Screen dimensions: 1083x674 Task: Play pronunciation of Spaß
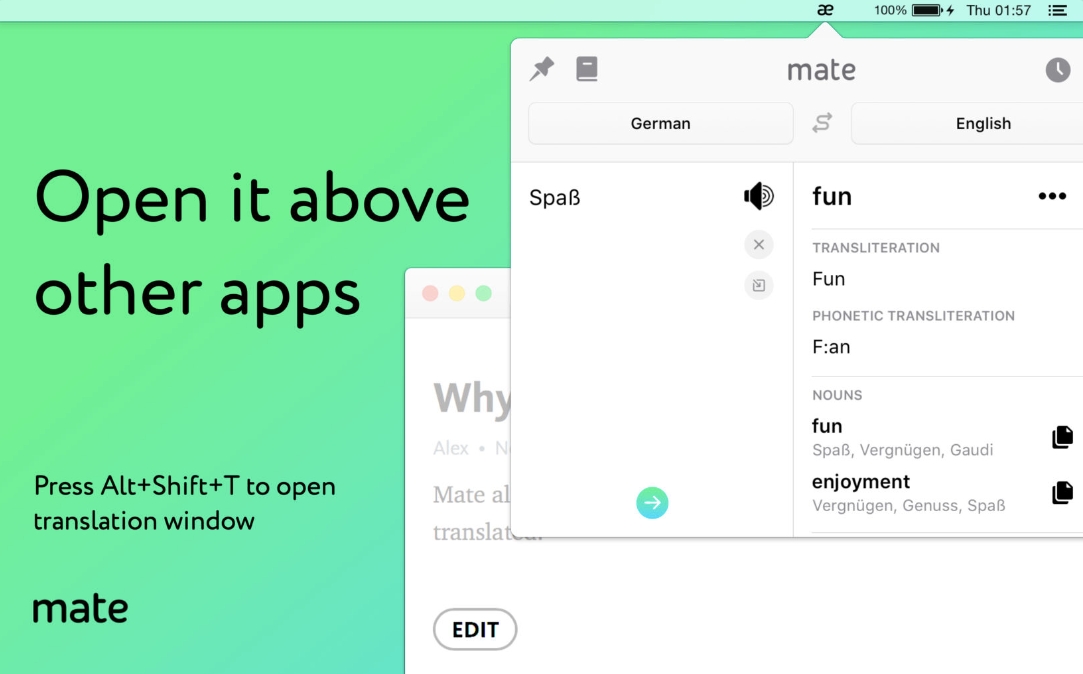click(758, 197)
